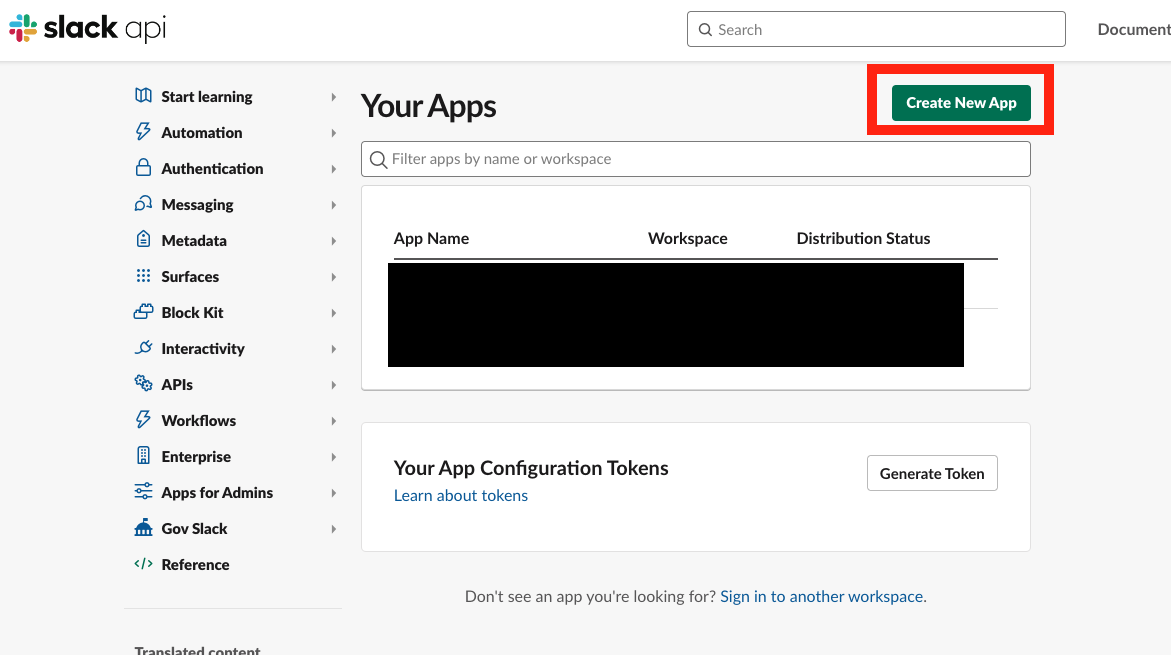
Task: Click the Messaging speech bubble icon
Action: click(143, 204)
